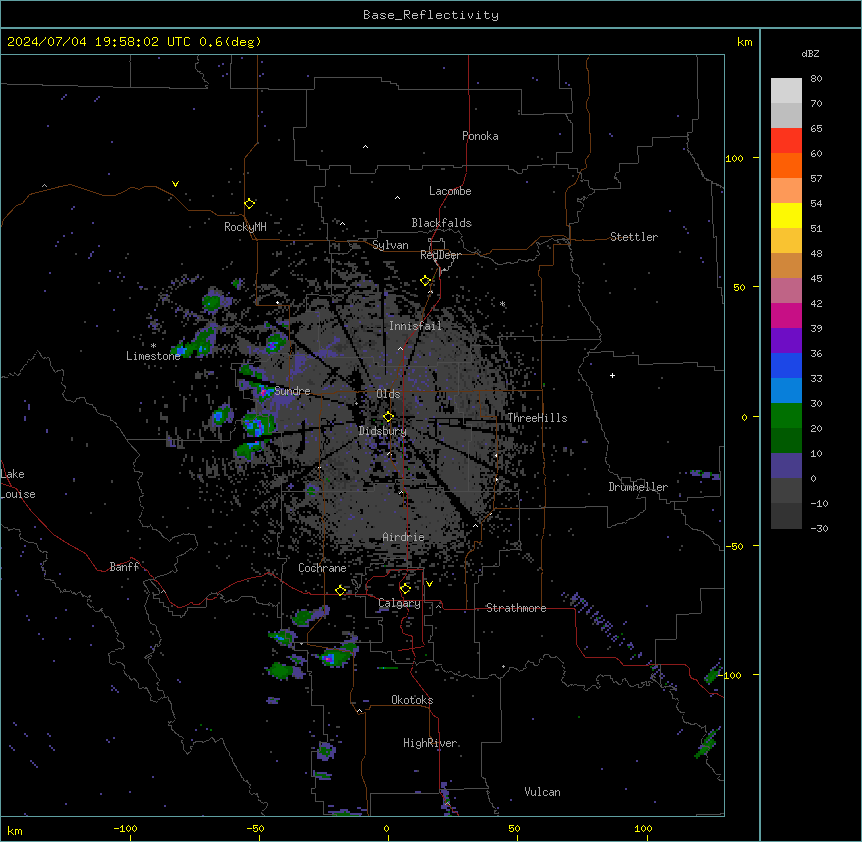
Task: Click the Cochrane city label
Action: coord(322,568)
